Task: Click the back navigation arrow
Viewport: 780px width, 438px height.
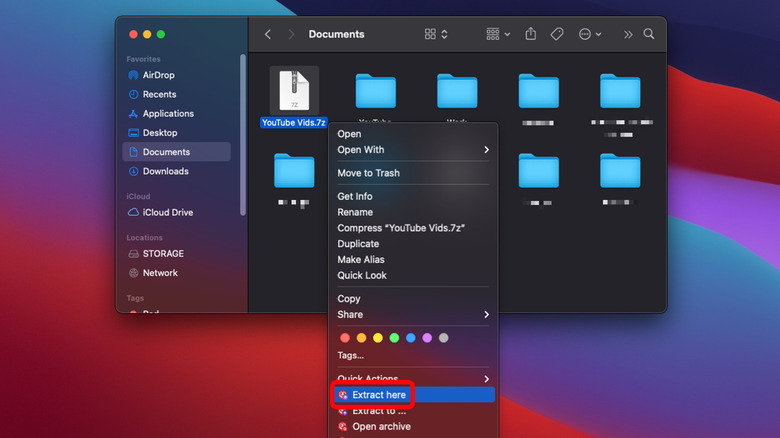Action: point(268,34)
